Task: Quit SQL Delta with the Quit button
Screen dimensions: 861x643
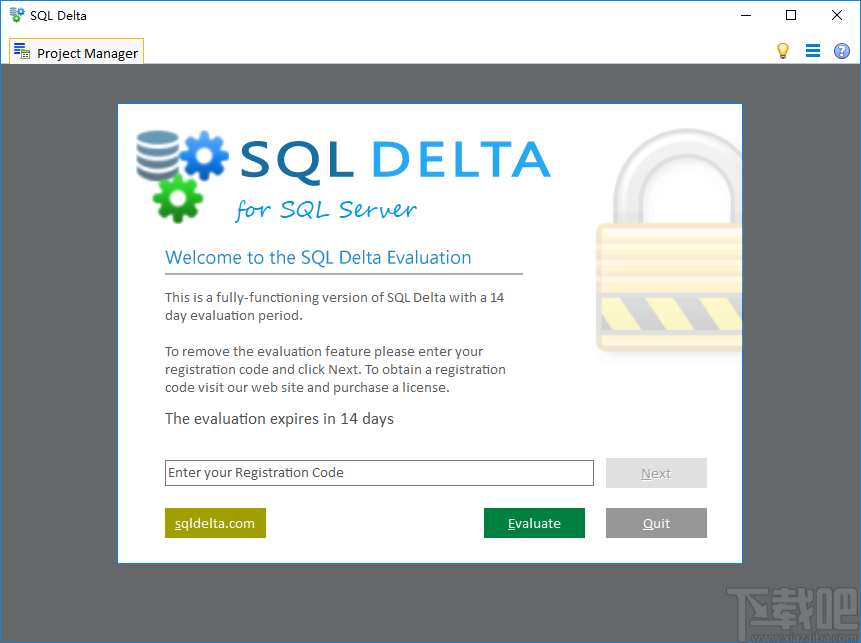Action: coord(656,523)
